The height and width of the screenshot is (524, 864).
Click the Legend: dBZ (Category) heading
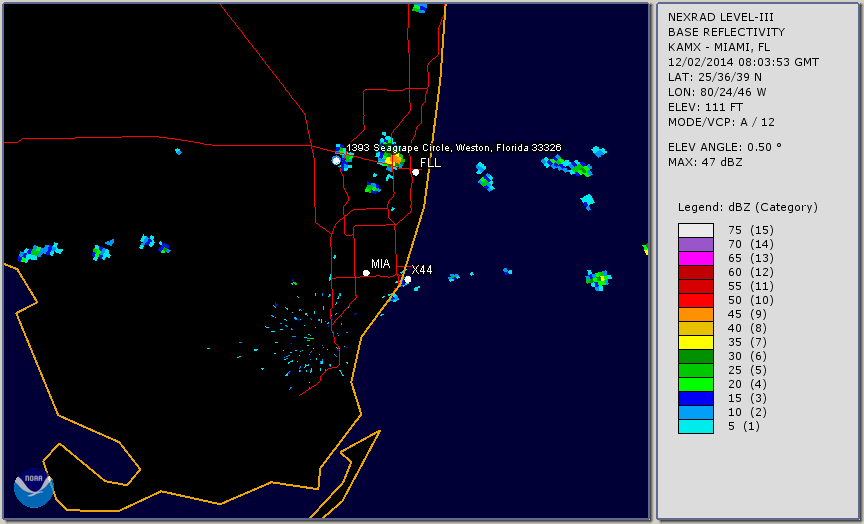pyautogui.click(x=748, y=207)
